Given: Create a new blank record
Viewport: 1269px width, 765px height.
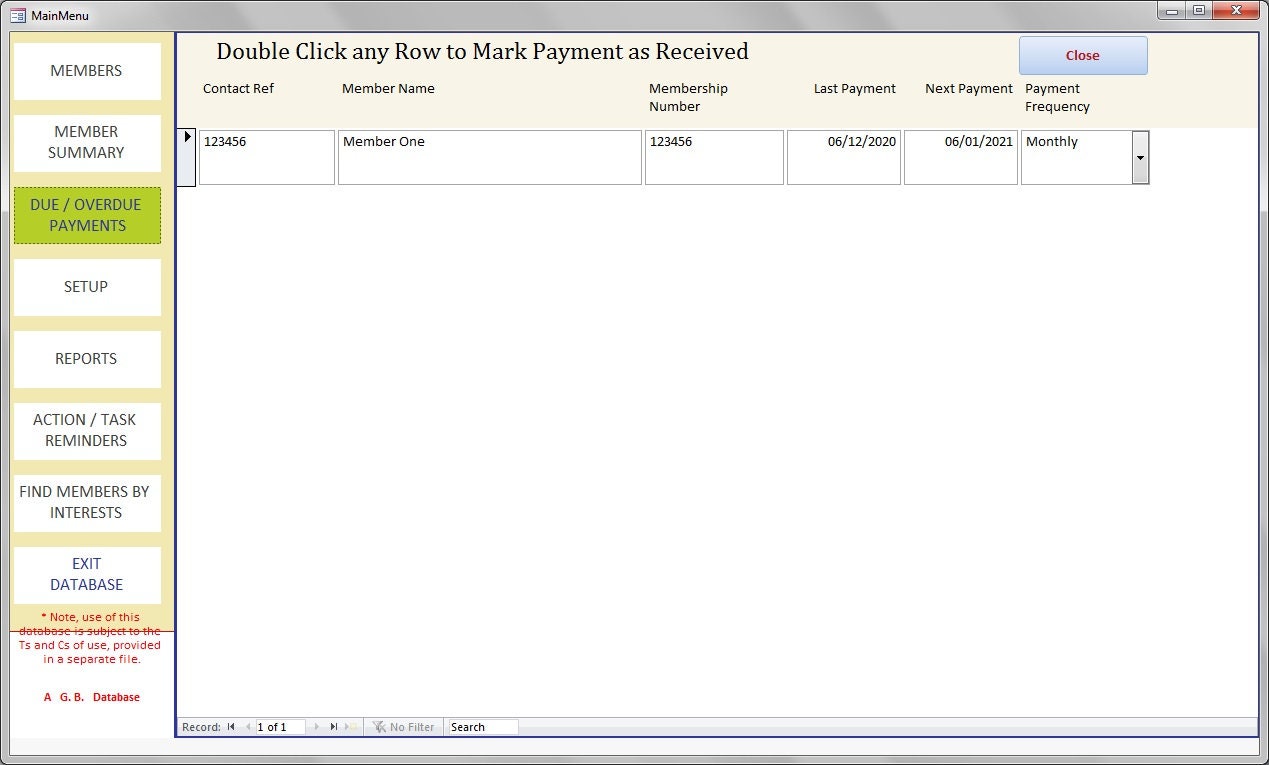Looking at the screenshot, I should click(350, 726).
